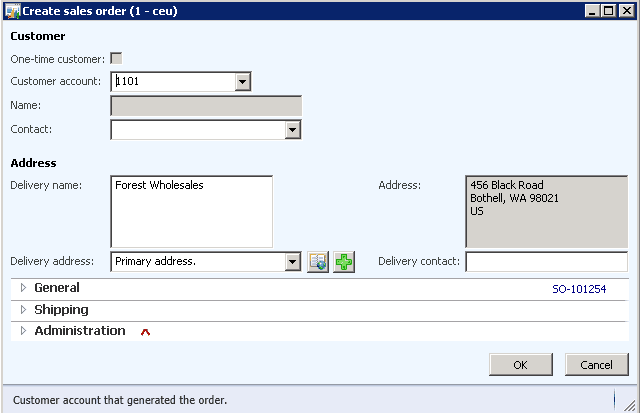Confirm with the OK button
640x413 pixels.
point(520,364)
